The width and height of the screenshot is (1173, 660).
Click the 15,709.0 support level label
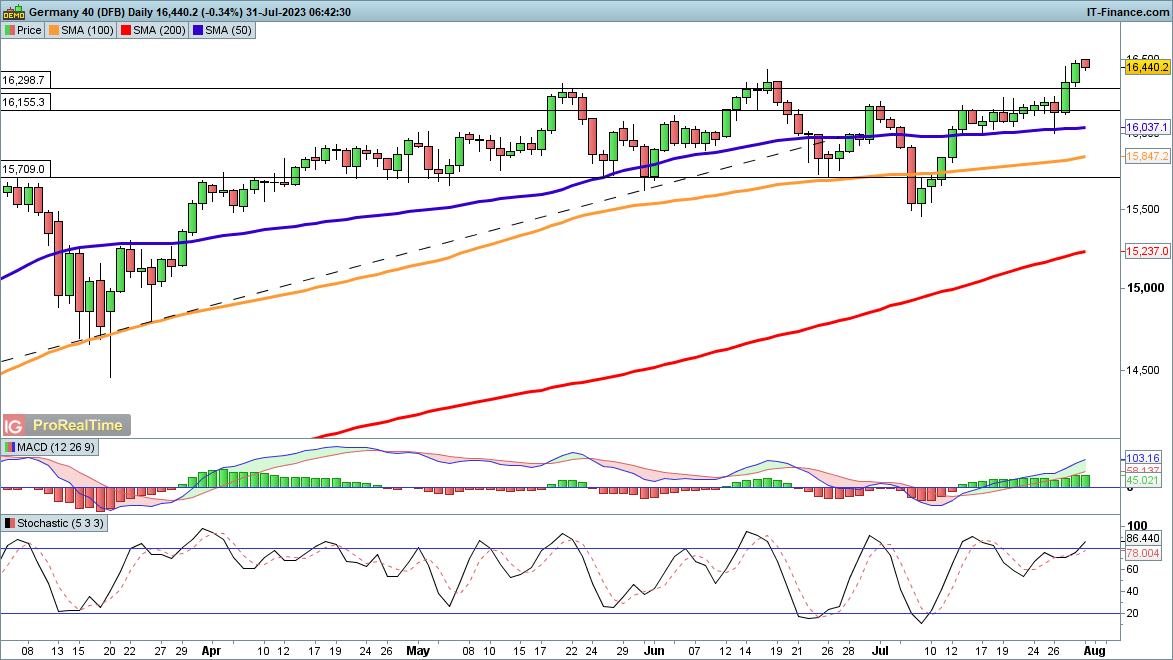pyautogui.click(x=24, y=169)
